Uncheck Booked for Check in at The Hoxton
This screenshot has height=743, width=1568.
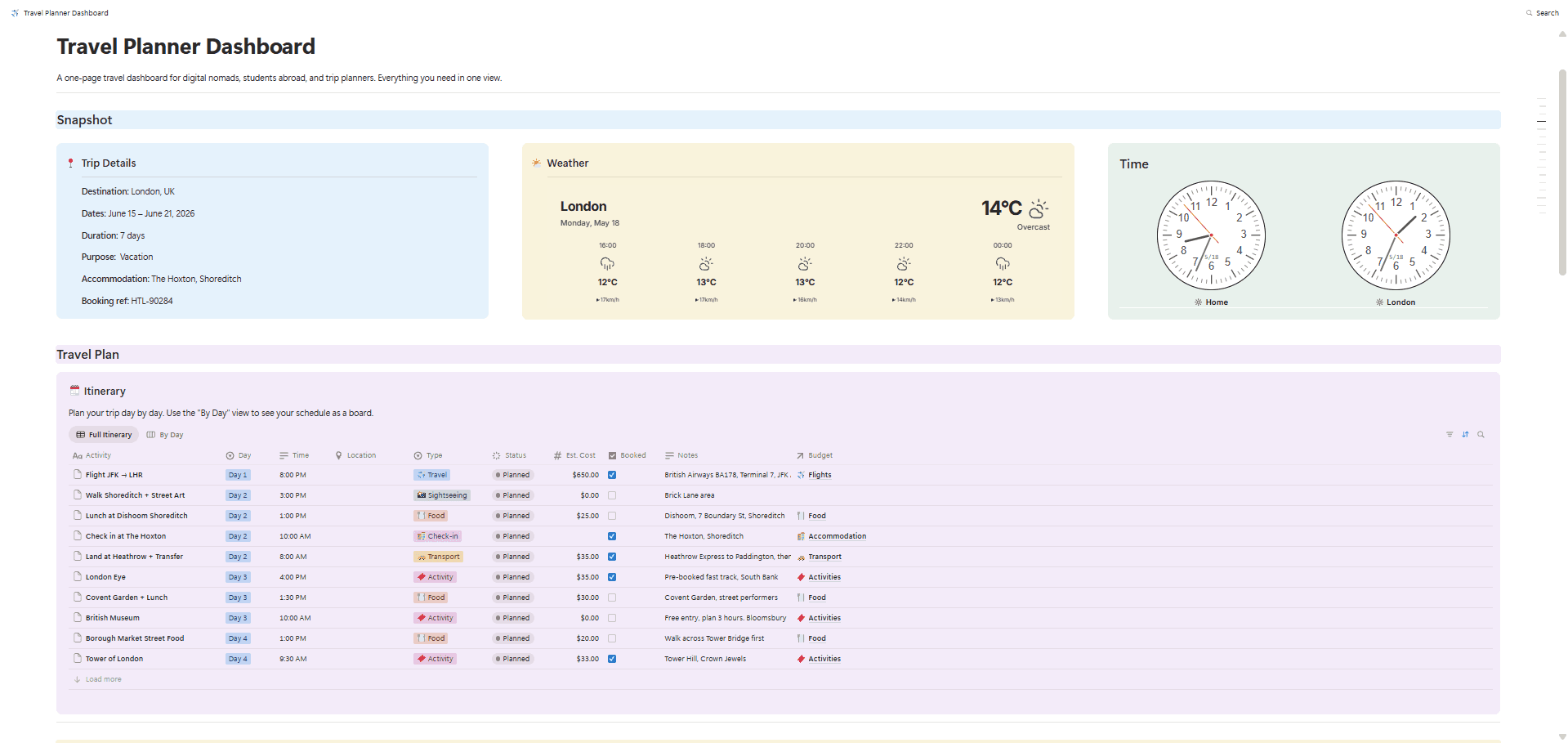(612, 536)
